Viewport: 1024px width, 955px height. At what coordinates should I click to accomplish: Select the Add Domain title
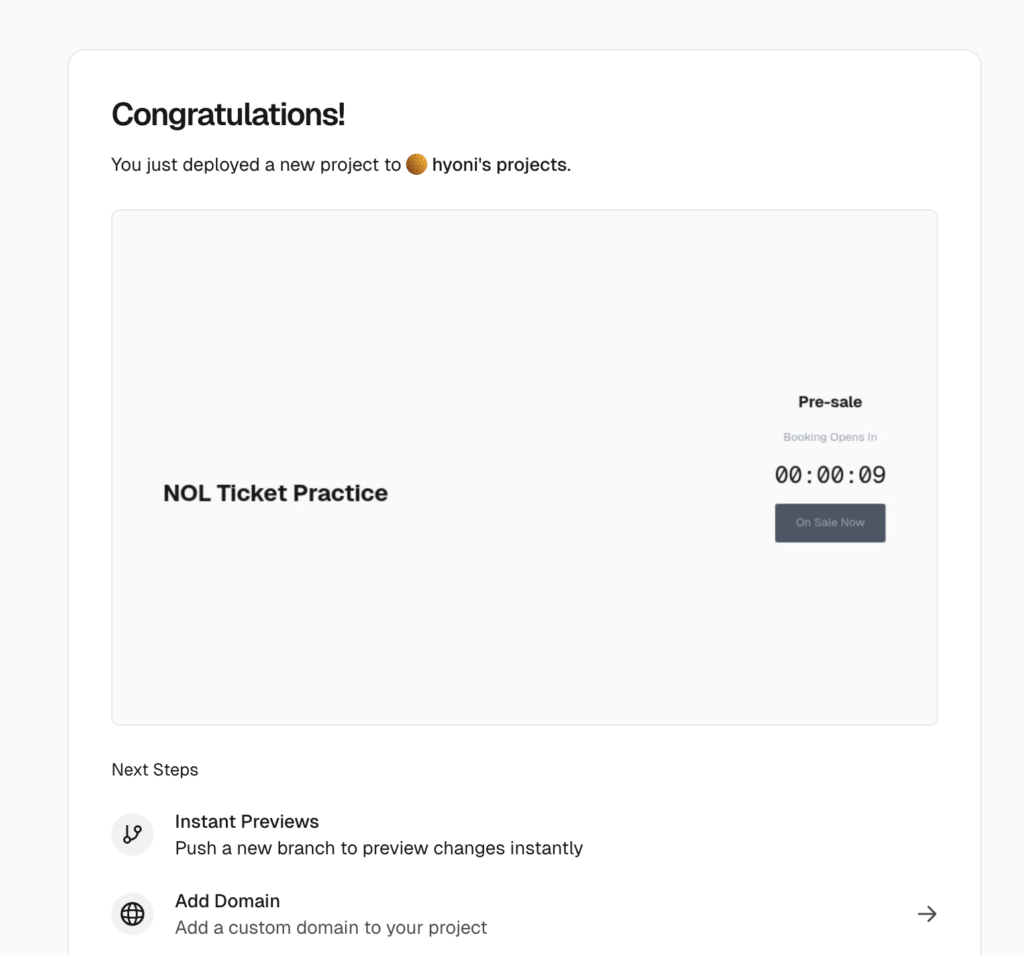[x=227, y=901]
